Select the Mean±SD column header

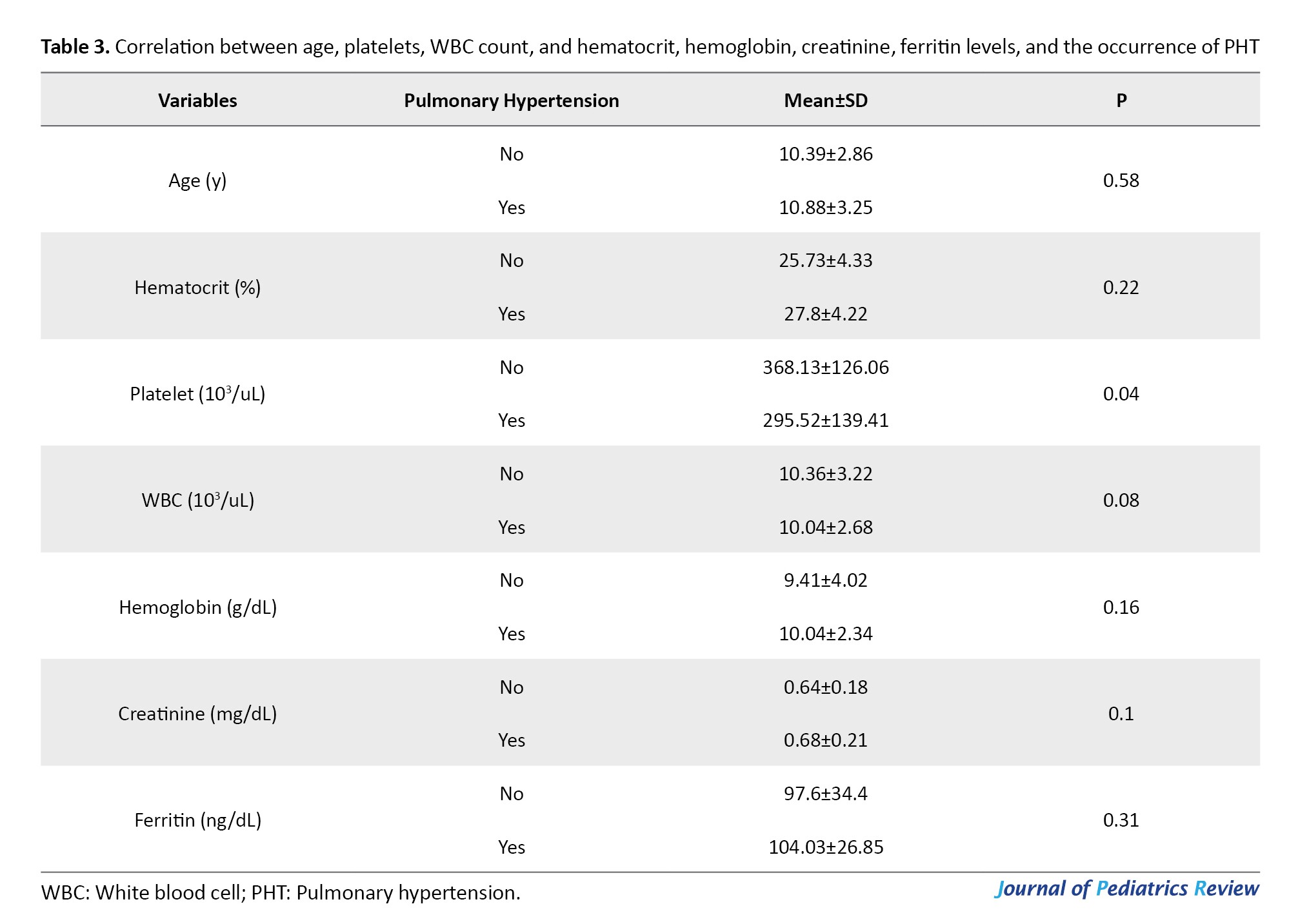pyautogui.click(x=825, y=101)
